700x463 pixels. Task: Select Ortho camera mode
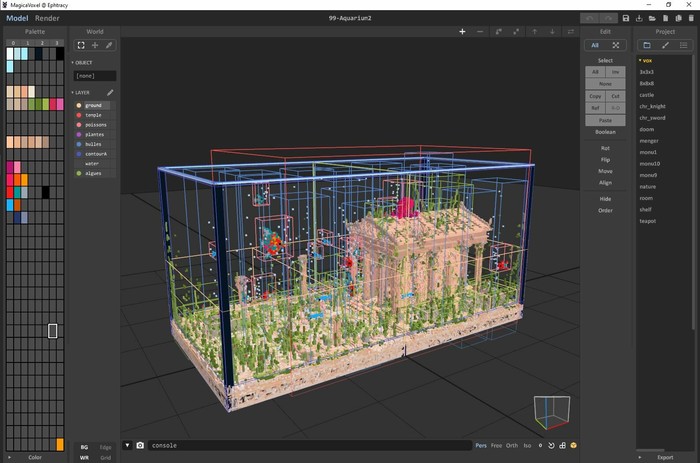click(512, 445)
